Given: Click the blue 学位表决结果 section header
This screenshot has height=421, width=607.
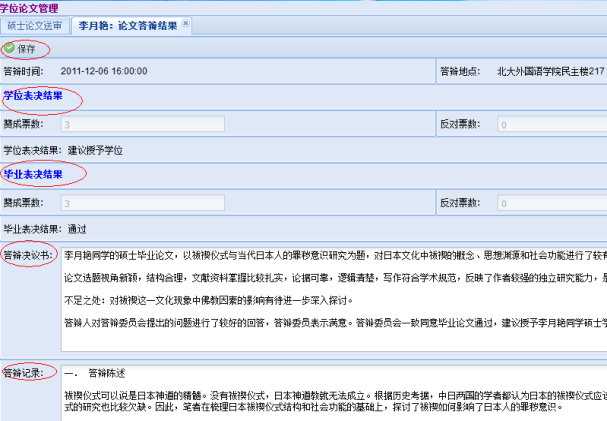Looking at the screenshot, I should point(32,97).
